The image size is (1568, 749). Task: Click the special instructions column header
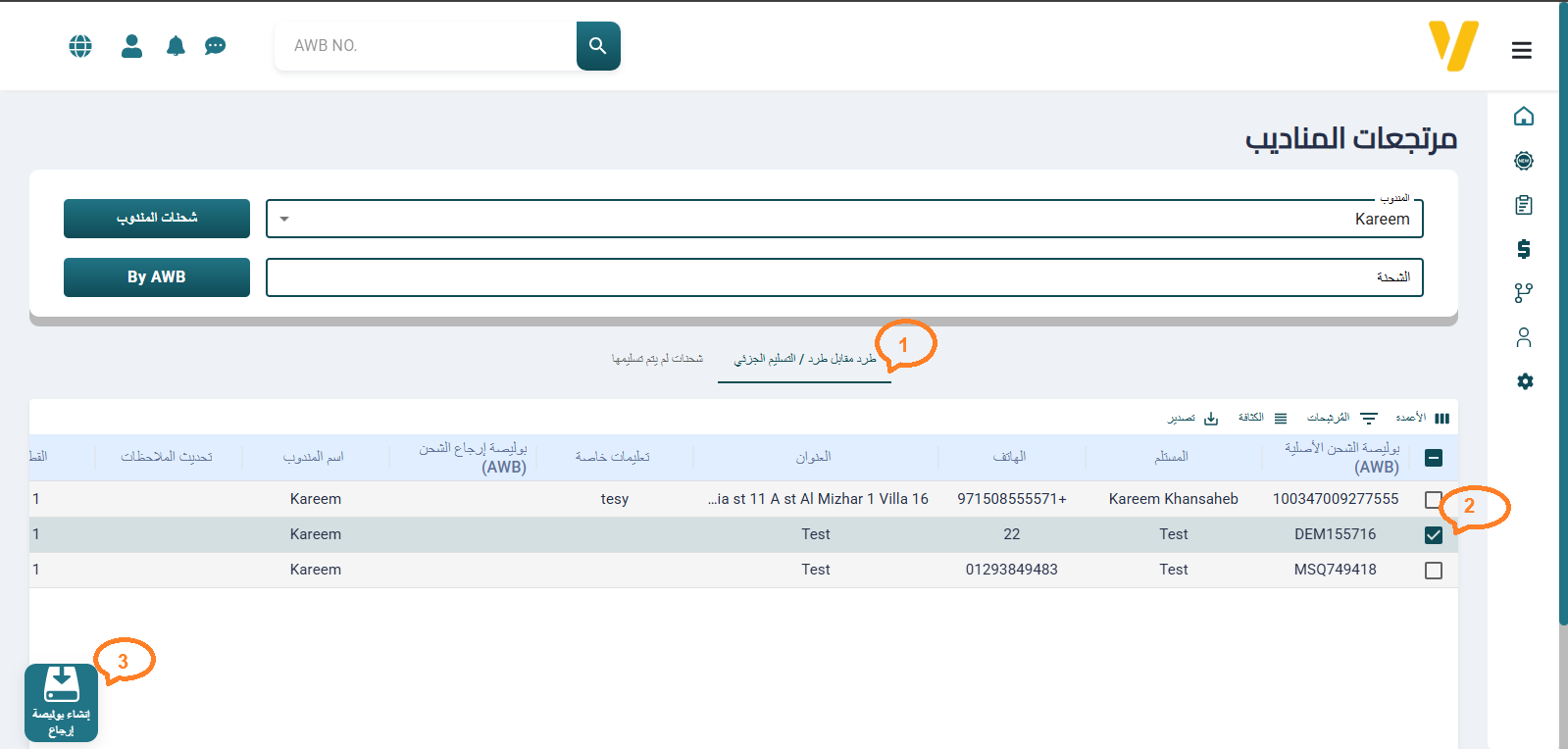tap(612, 457)
